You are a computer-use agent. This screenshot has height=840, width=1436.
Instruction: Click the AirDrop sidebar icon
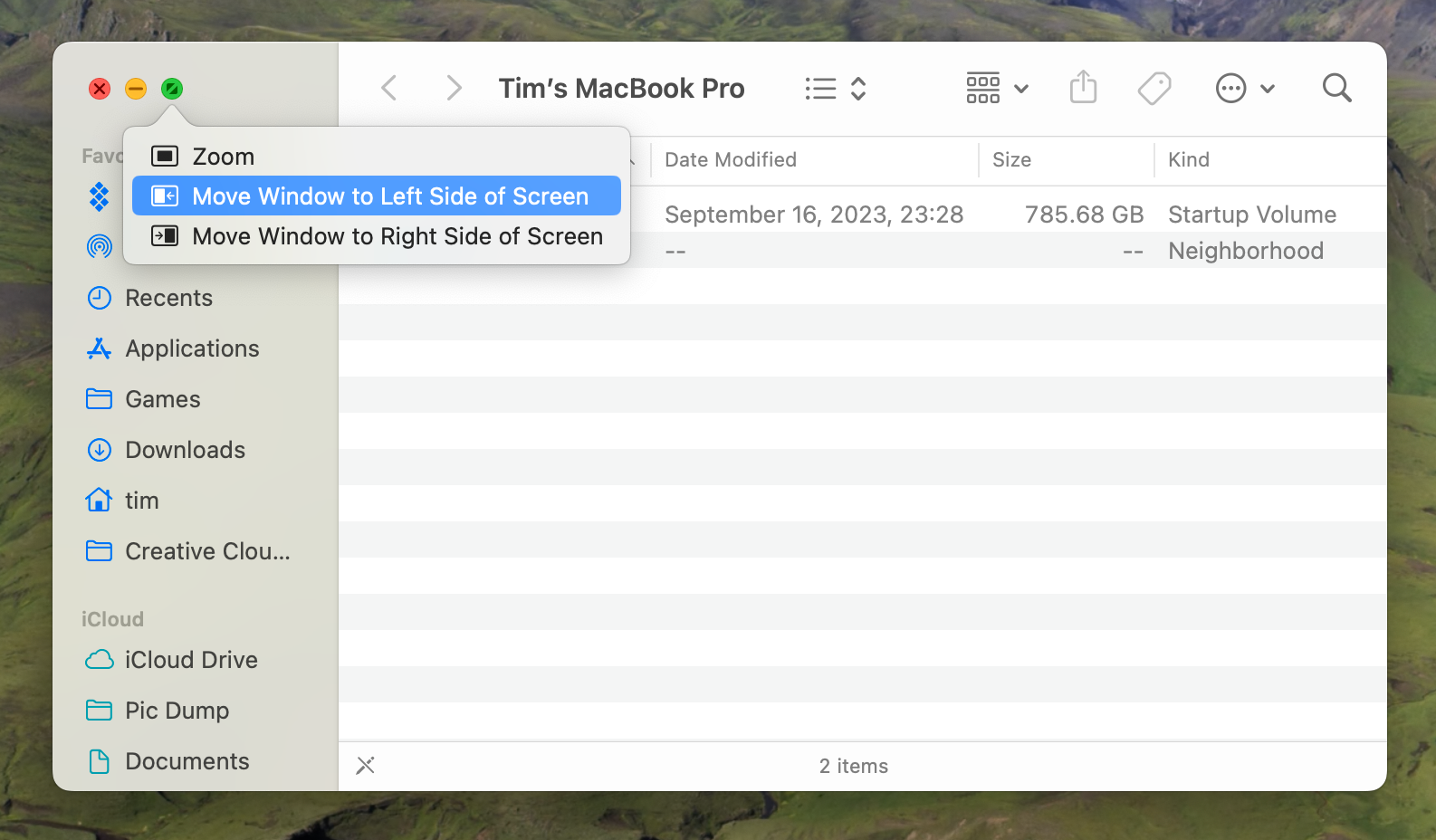pos(100,246)
